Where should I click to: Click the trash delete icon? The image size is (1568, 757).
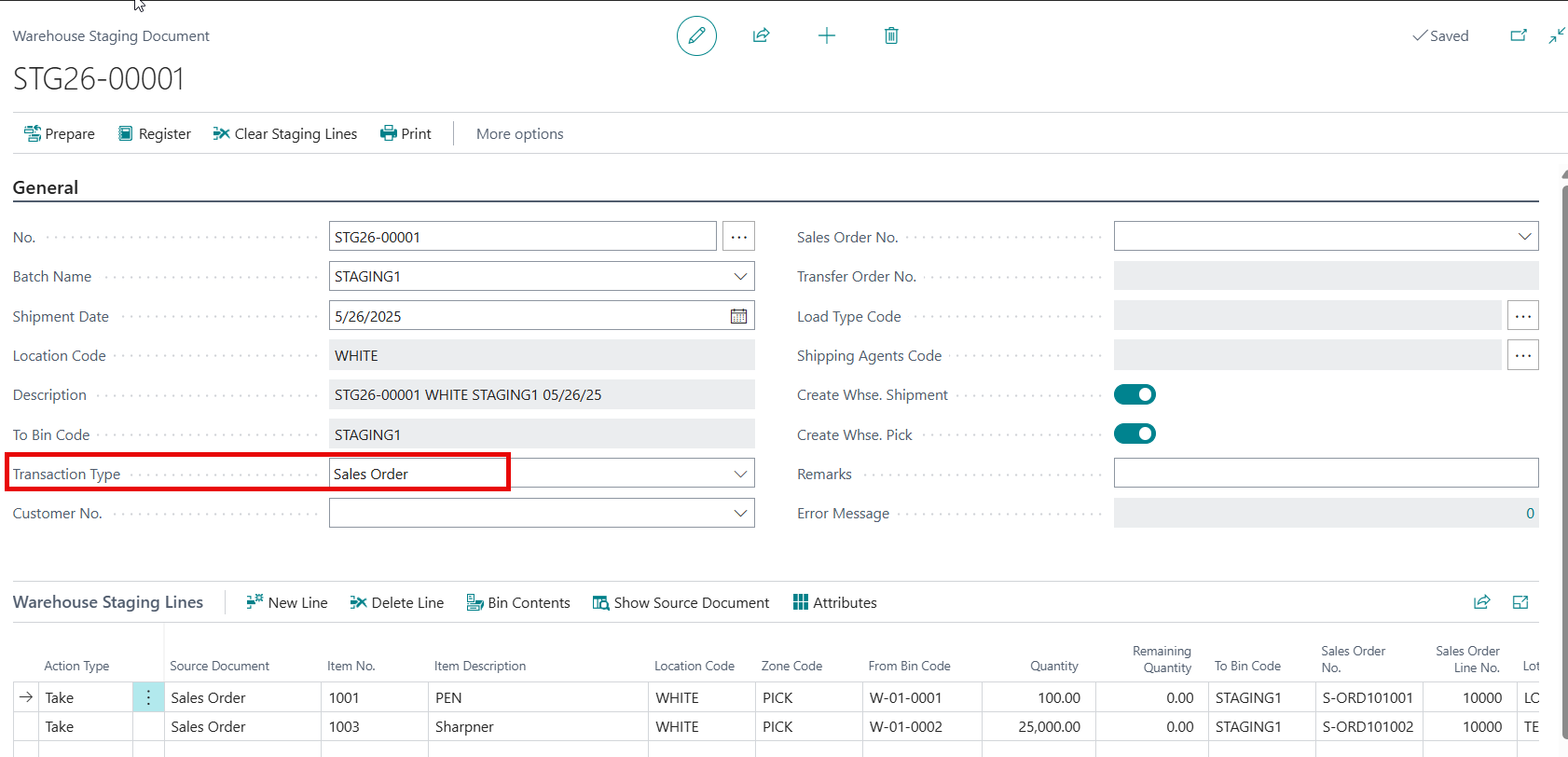pyautogui.click(x=890, y=36)
